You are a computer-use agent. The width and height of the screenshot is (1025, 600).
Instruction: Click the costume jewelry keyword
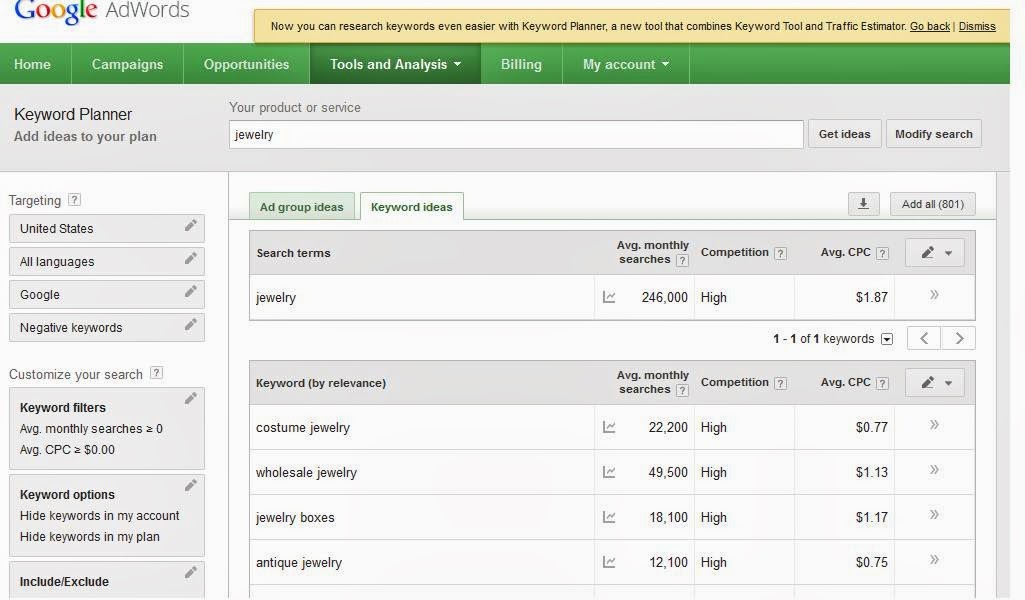tap(303, 427)
